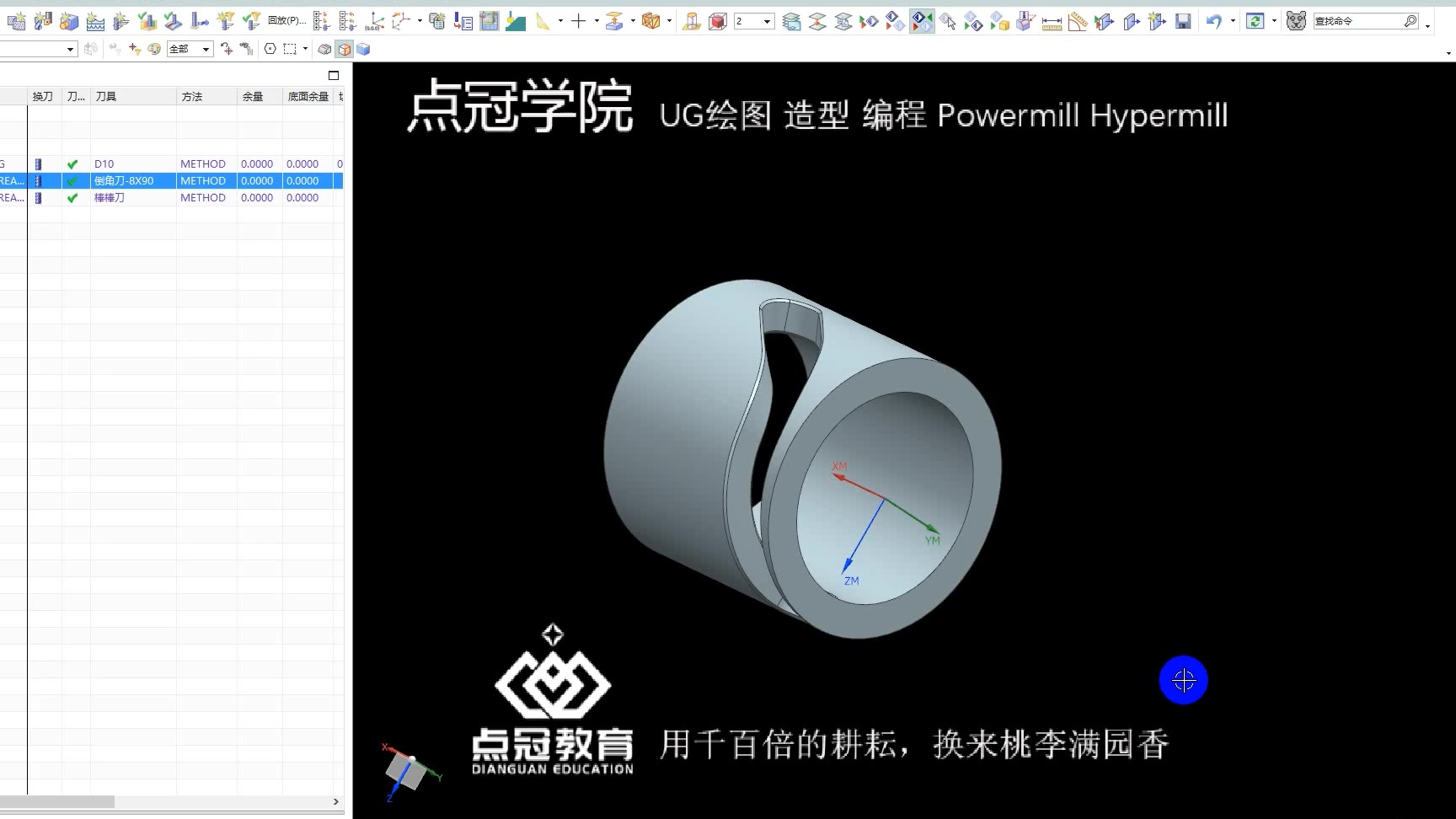Screen dimensions: 1456x819
Task: Maximize the operation navigator panel
Action: pyautogui.click(x=334, y=76)
